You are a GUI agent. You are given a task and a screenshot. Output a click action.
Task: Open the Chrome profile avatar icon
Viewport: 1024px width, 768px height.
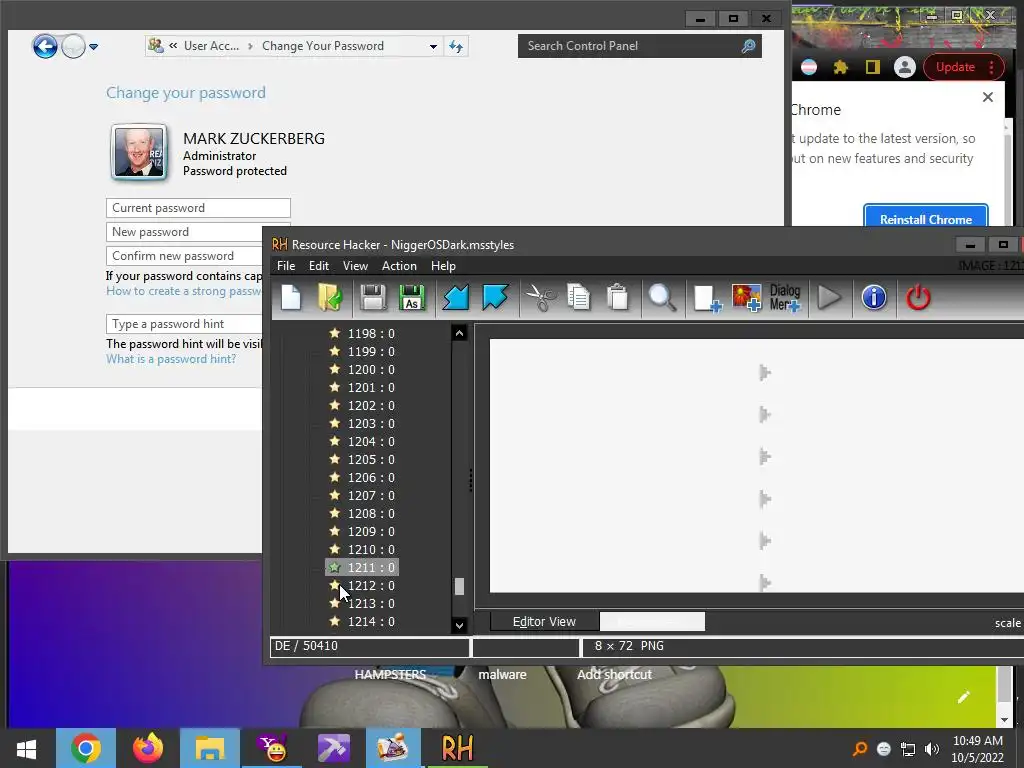(904, 67)
